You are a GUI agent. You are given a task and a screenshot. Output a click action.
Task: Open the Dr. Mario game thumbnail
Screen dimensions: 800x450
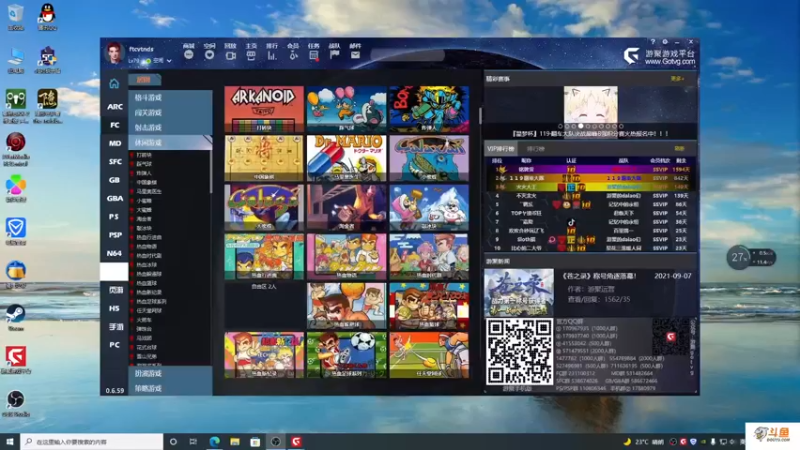tap(346, 158)
